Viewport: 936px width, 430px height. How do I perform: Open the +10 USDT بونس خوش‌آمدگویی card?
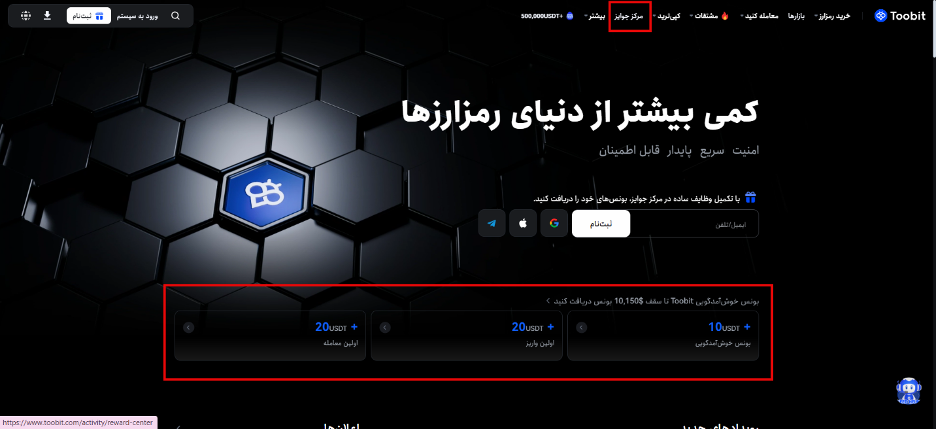[663, 335]
